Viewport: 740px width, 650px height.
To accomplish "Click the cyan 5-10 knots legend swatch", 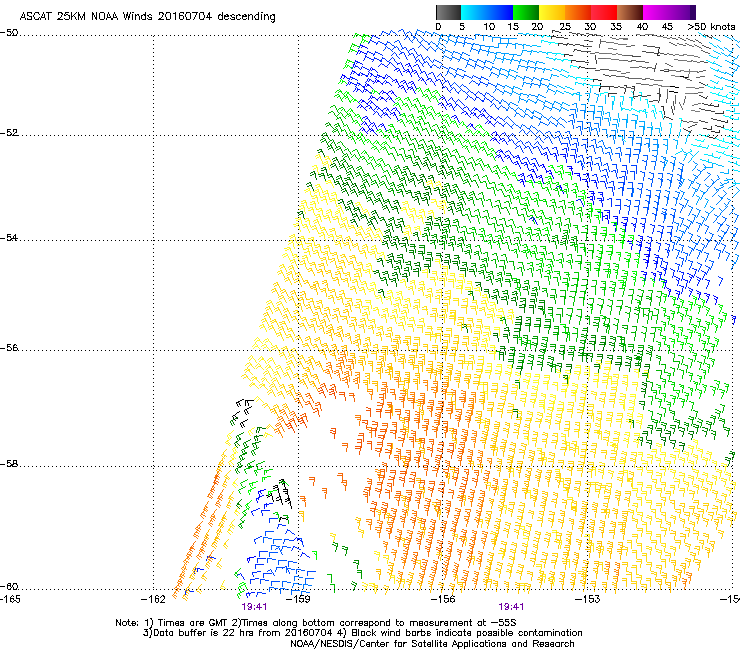I will (x=474, y=12).
